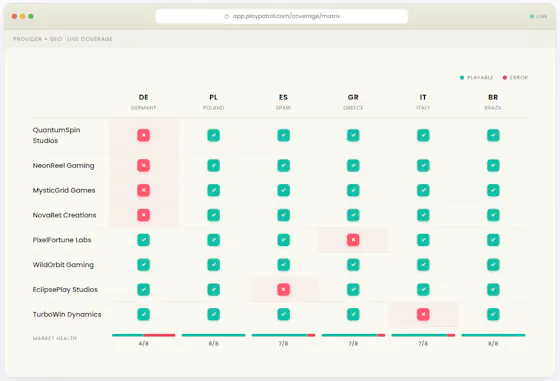Click NeonReel Gaming check icon under Spain
This screenshot has height=381, width=560.
click(284, 165)
